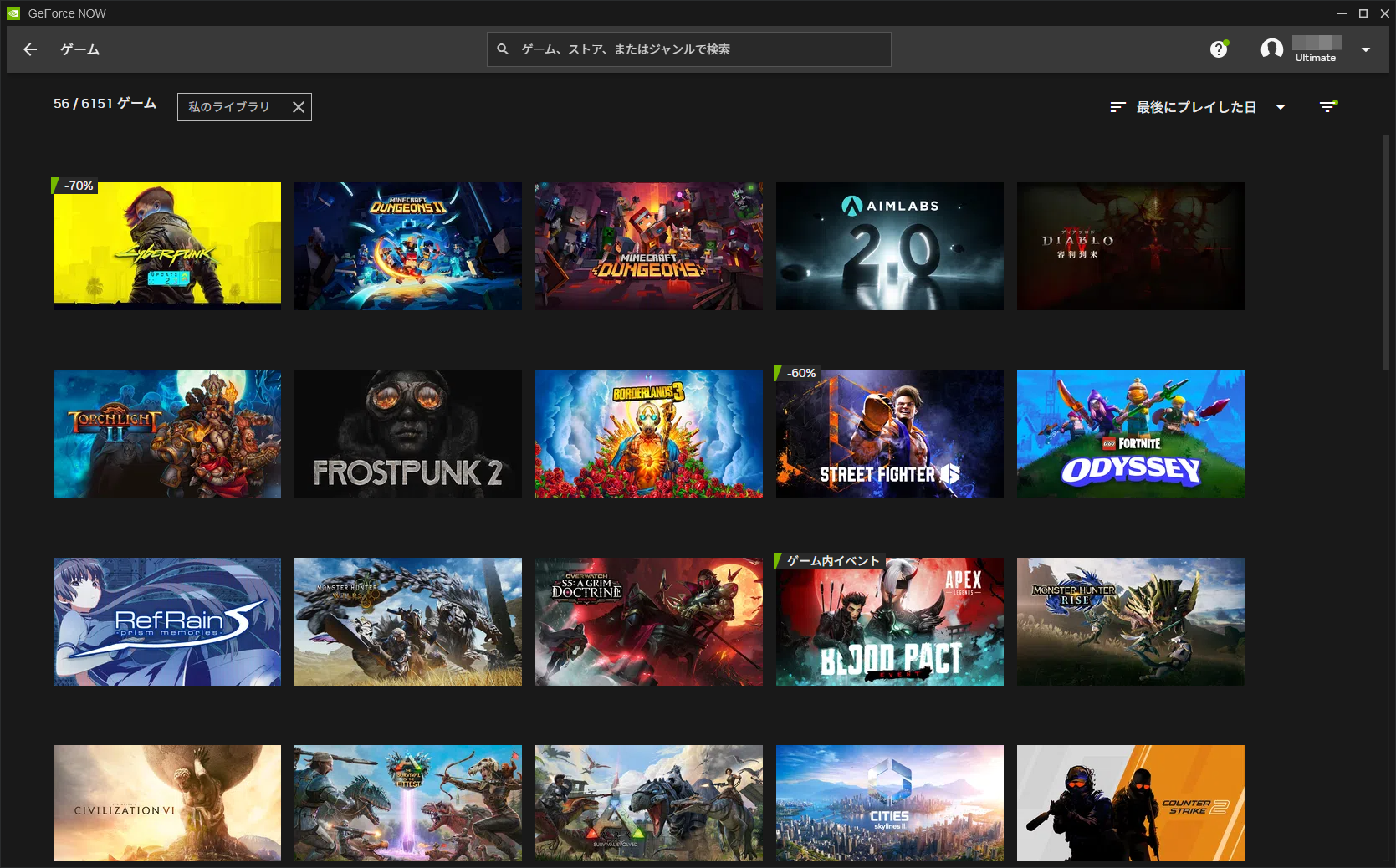Expand the account dropdown arrow
The image size is (1396, 868).
pos(1365,50)
